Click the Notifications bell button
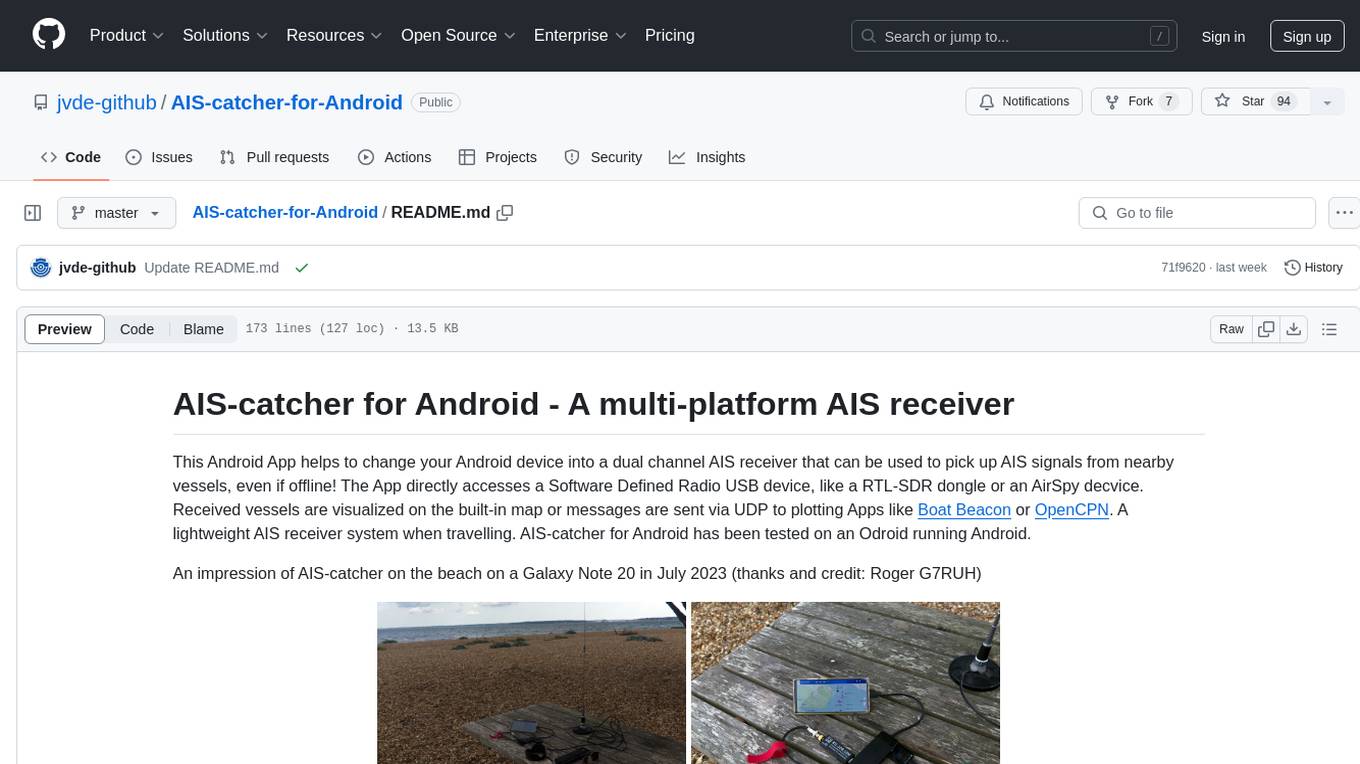This screenshot has height=764, width=1360. click(1023, 101)
